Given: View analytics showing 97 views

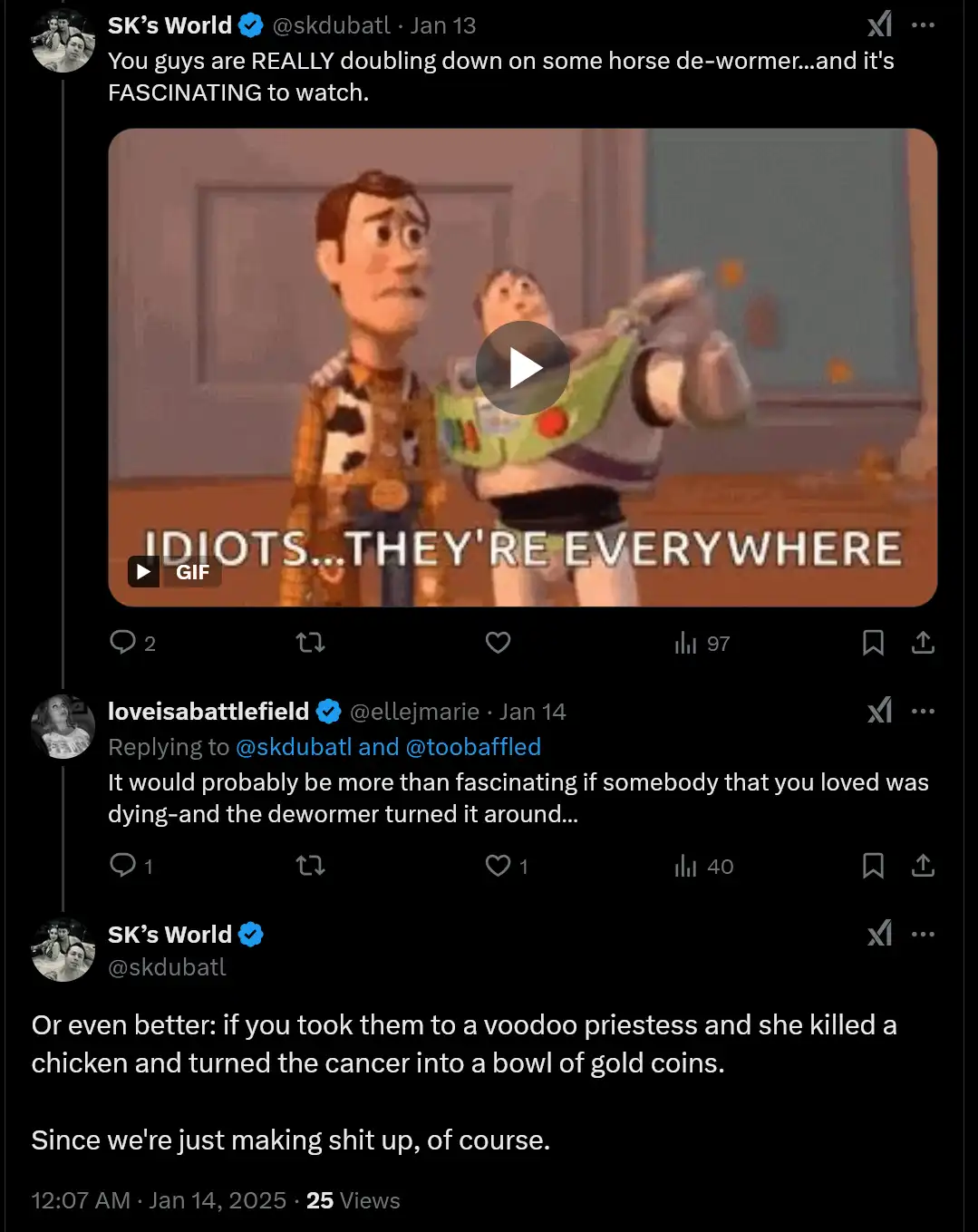Looking at the screenshot, I should [x=702, y=644].
